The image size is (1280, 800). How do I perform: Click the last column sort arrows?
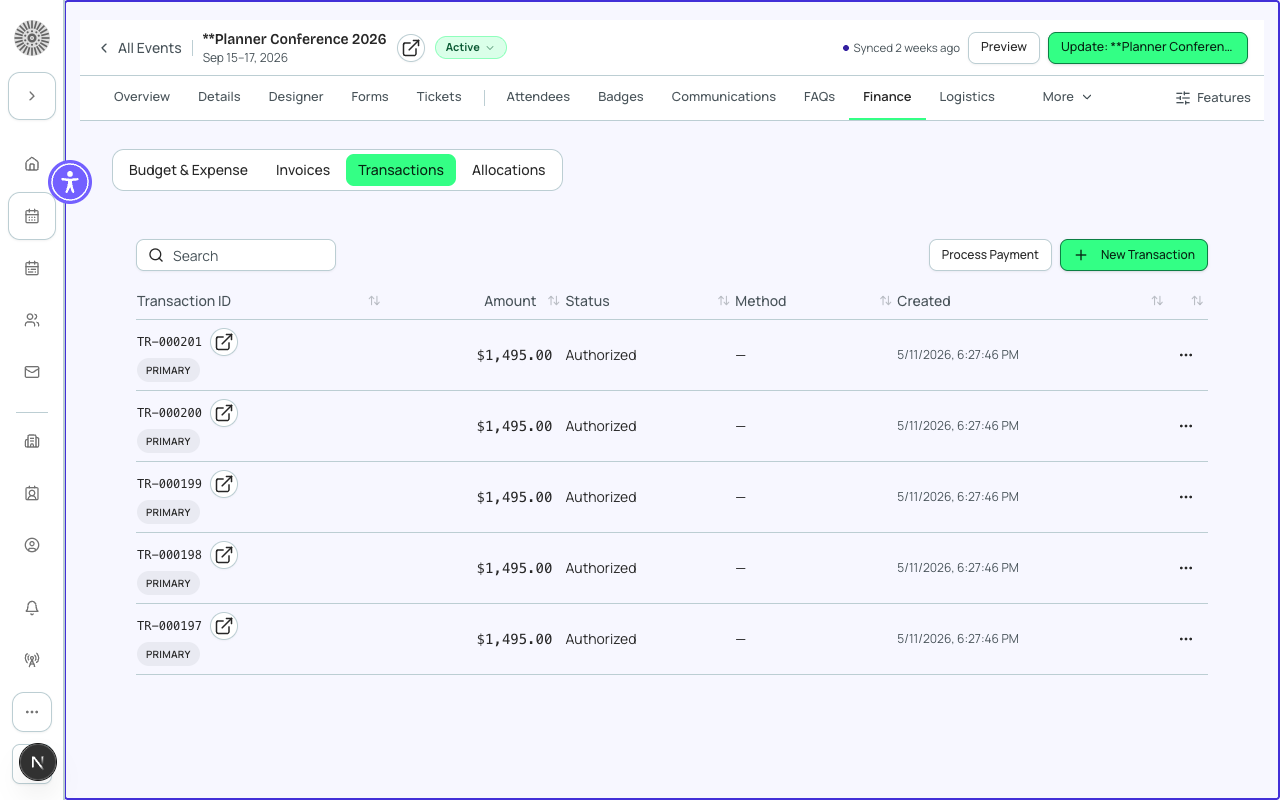(x=1197, y=301)
